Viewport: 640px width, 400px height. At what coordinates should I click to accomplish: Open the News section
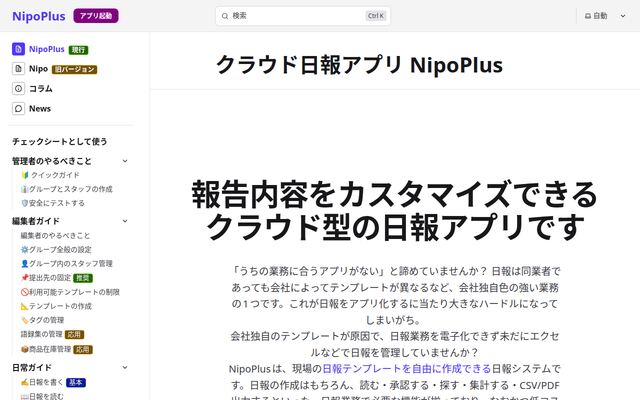pos(31,109)
